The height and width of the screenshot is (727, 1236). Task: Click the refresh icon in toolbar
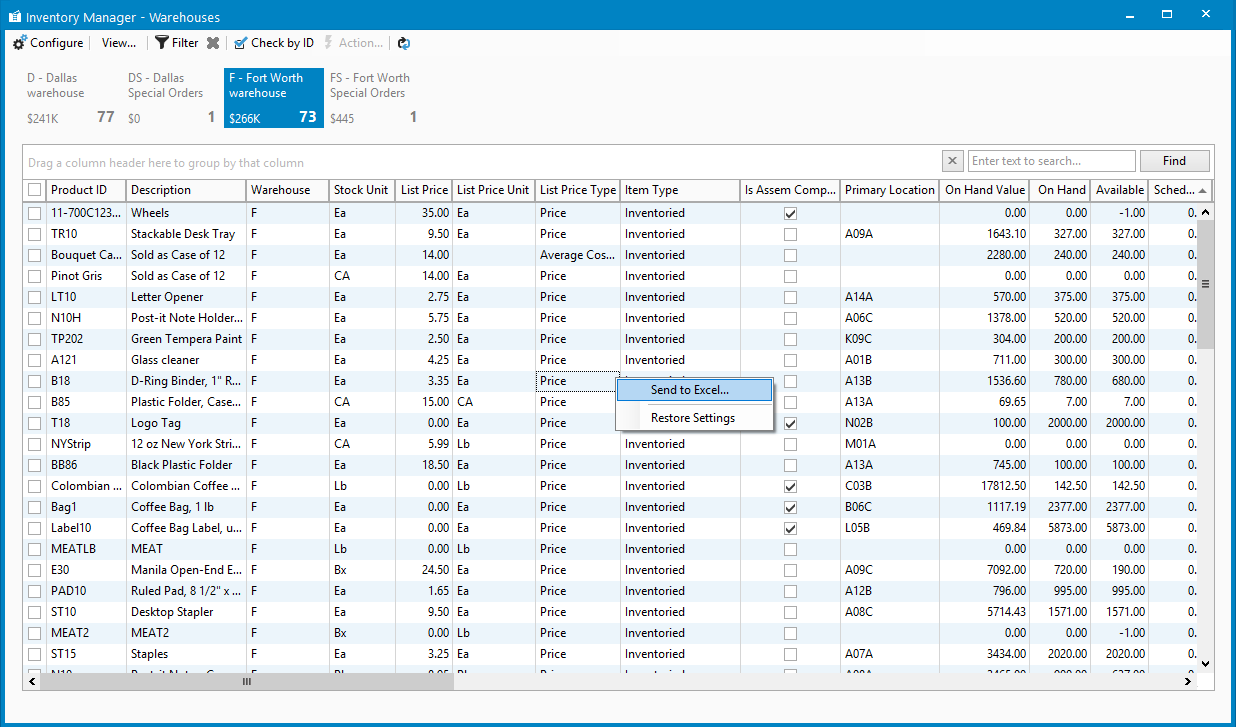[404, 43]
